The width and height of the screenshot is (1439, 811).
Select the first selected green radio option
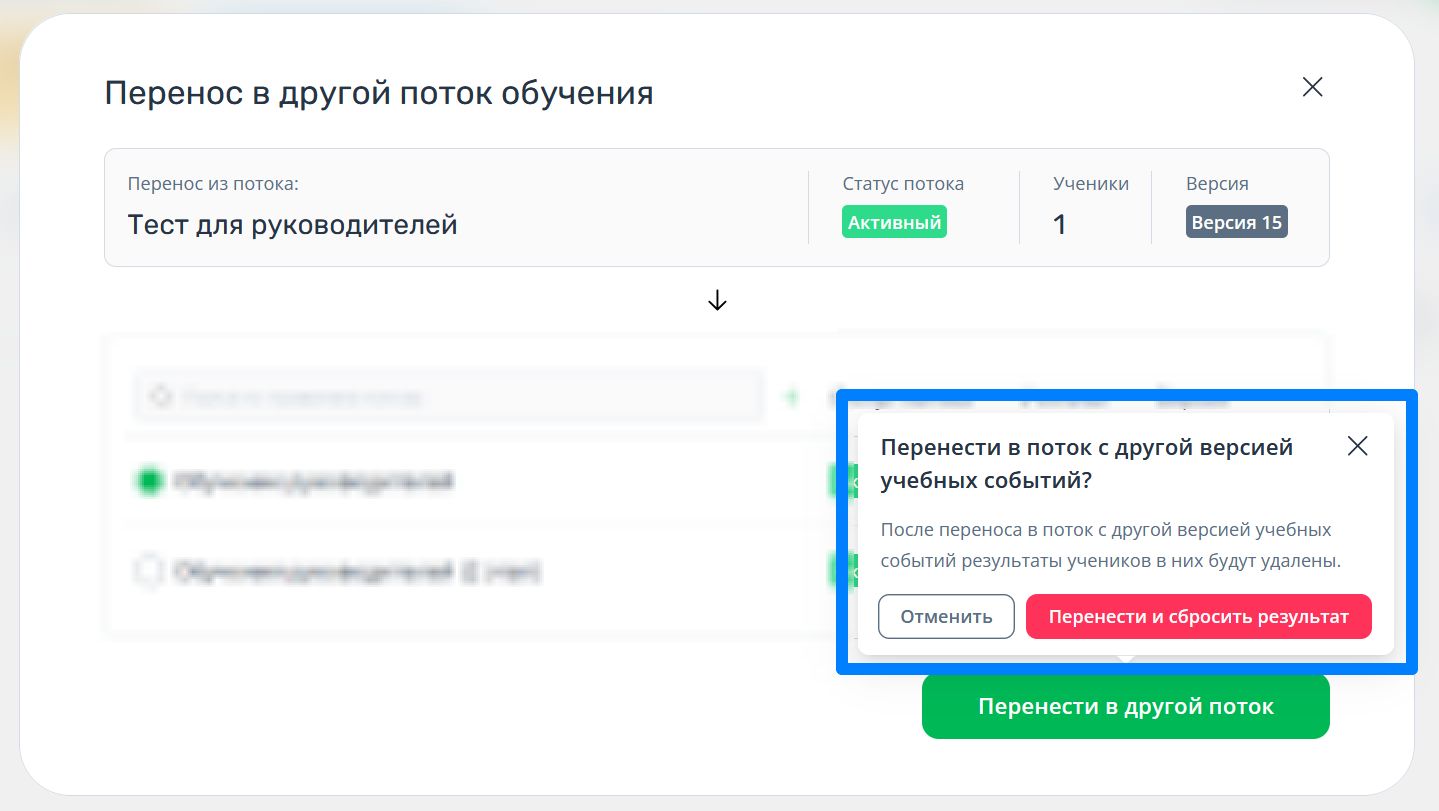[148, 482]
